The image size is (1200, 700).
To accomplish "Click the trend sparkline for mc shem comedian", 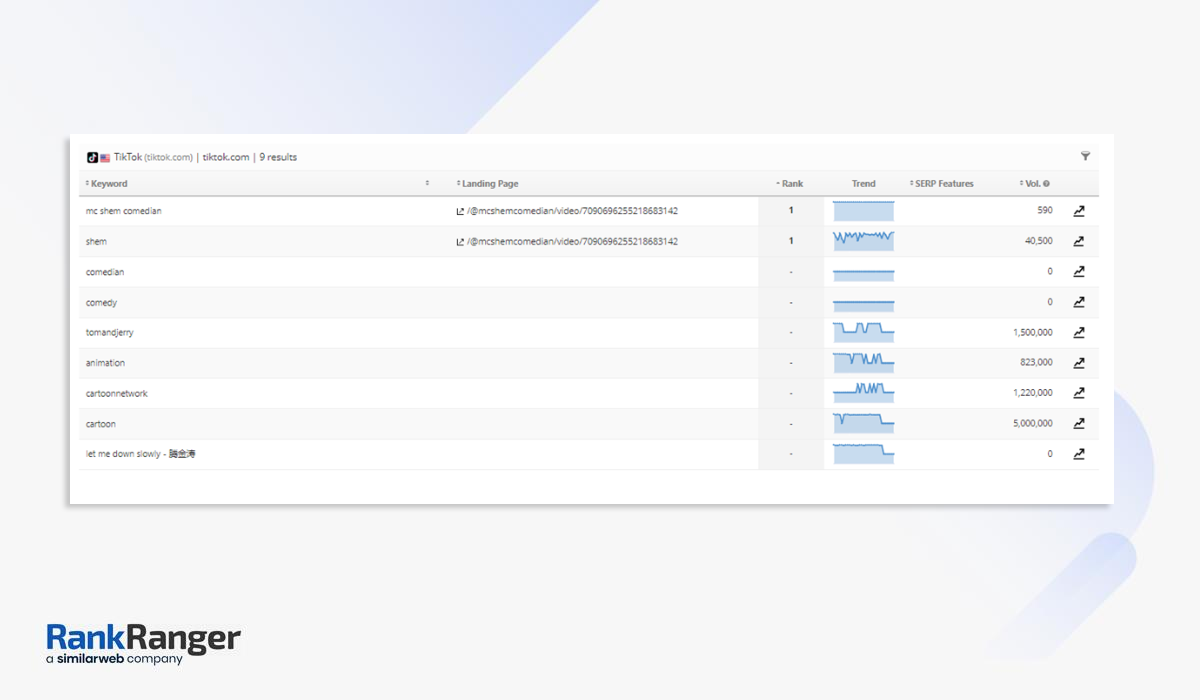I will tap(864, 211).
